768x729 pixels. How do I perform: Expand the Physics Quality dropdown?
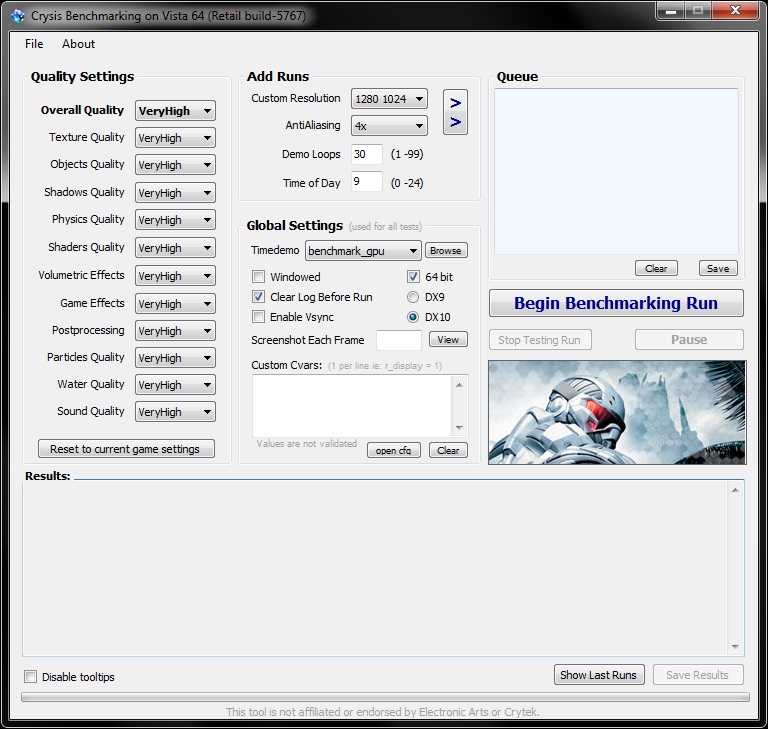click(175, 220)
